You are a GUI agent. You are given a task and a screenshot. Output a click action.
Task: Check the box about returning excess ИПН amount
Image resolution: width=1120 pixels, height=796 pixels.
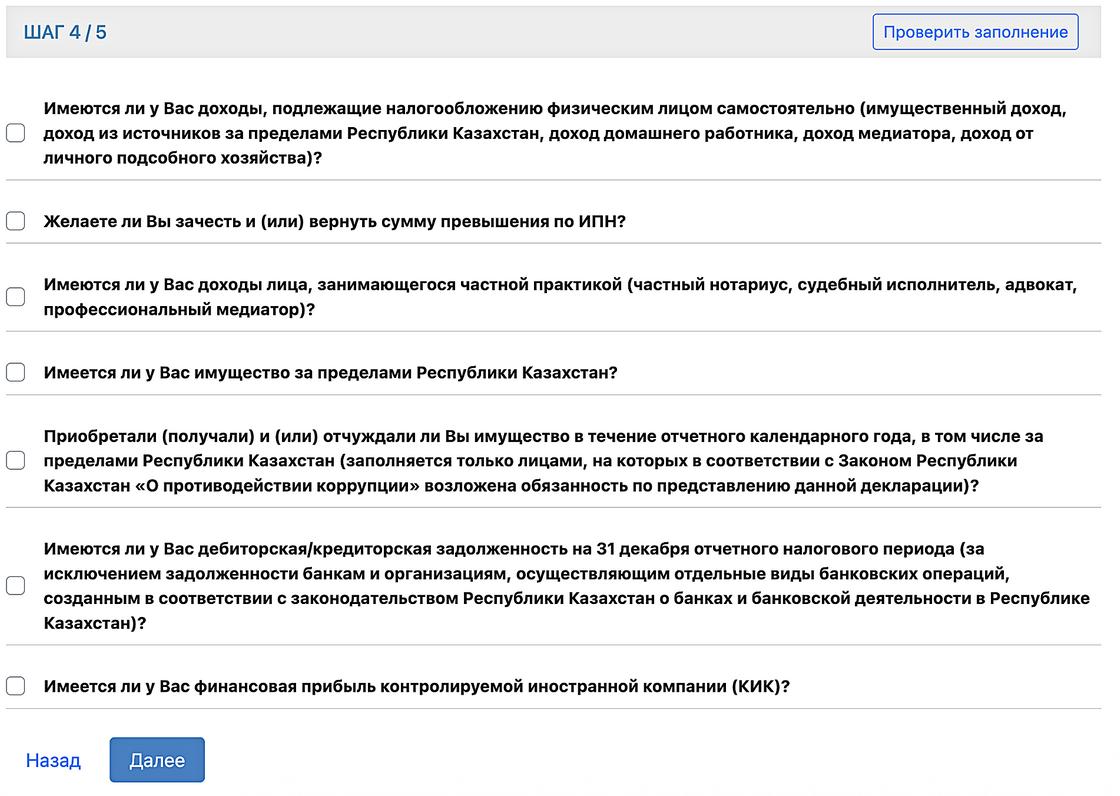tap(15, 221)
